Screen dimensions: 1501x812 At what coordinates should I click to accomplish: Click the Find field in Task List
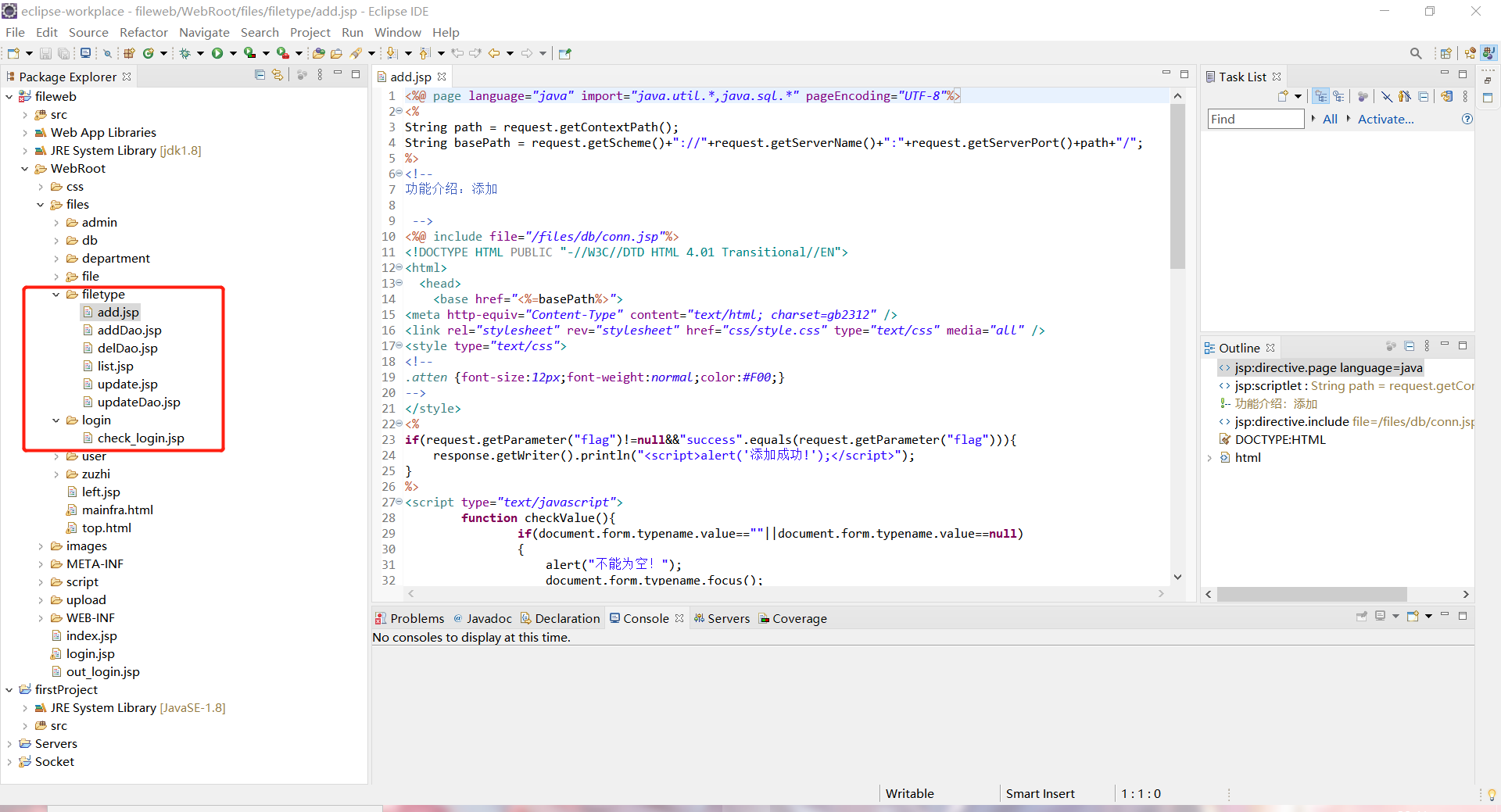click(1256, 119)
